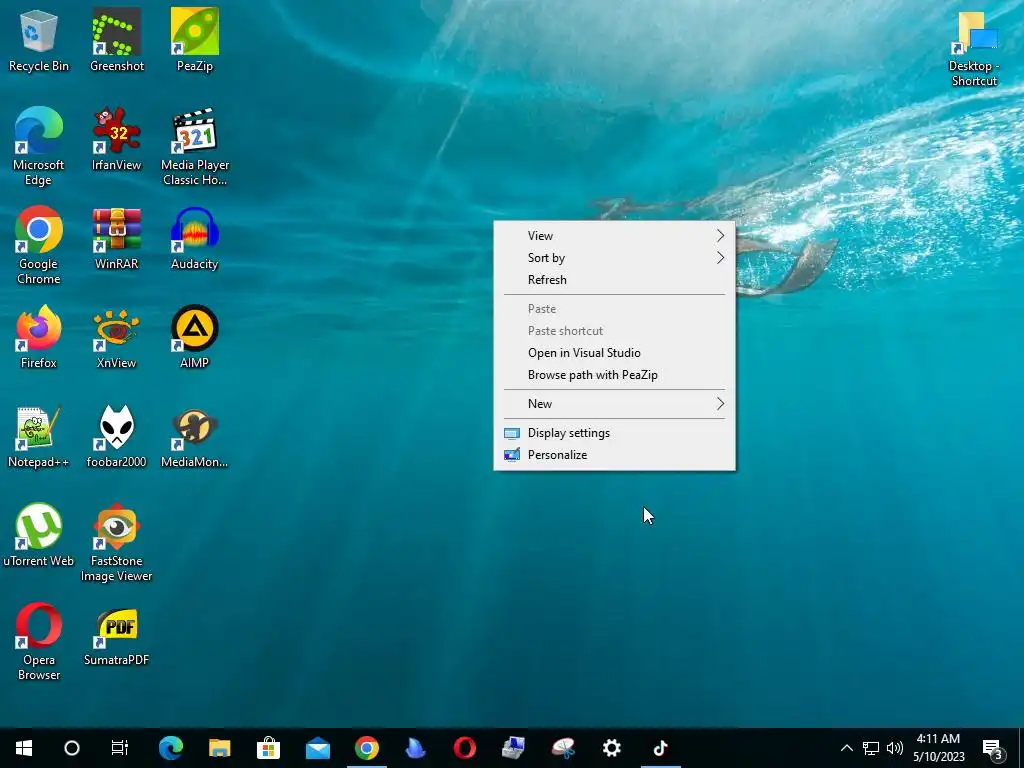Select the WinRAR desktop shortcut
This screenshot has width=1024, height=768.
(x=116, y=239)
